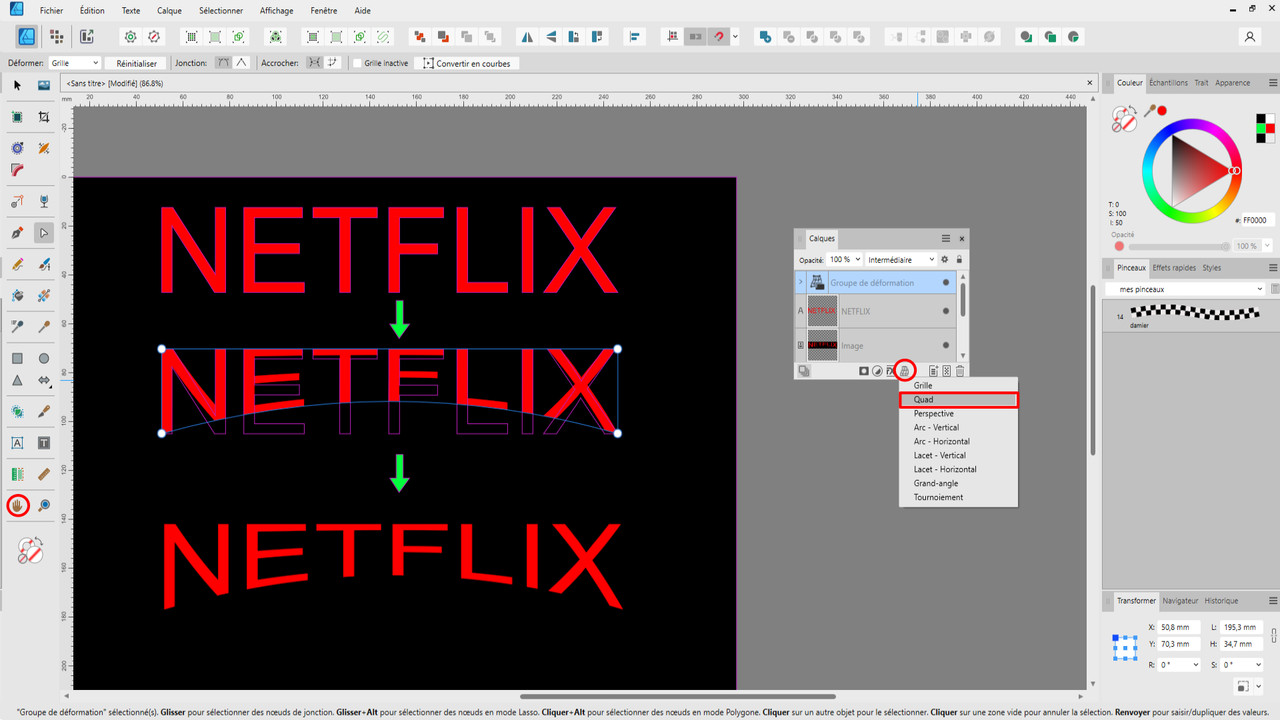The image size is (1280, 720).
Task: Delete the selected layer with trash icon
Action: (x=960, y=371)
